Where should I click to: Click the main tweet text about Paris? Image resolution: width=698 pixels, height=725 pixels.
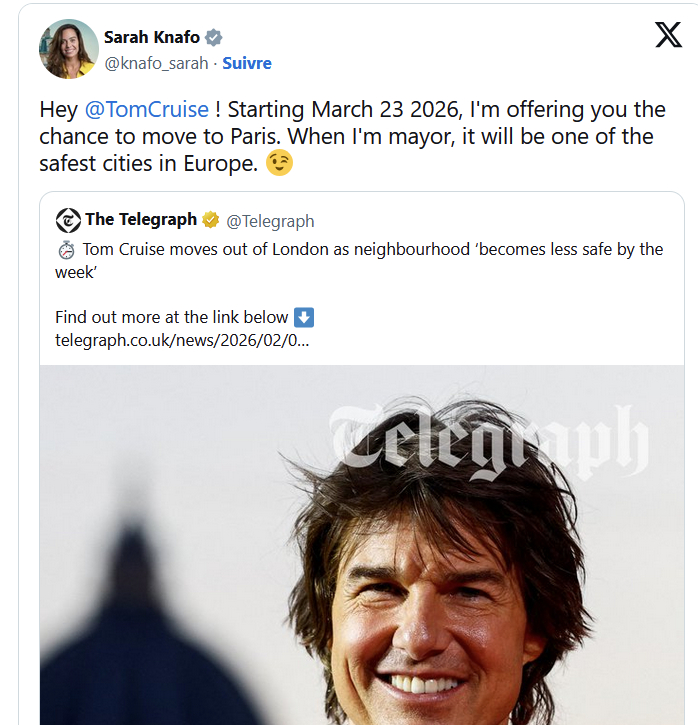352,136
